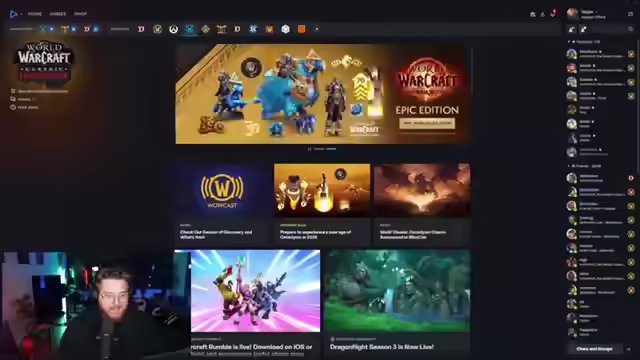640x360 pixels.
Task: Open the Hearthstone game icon
Action: (205, 29)
